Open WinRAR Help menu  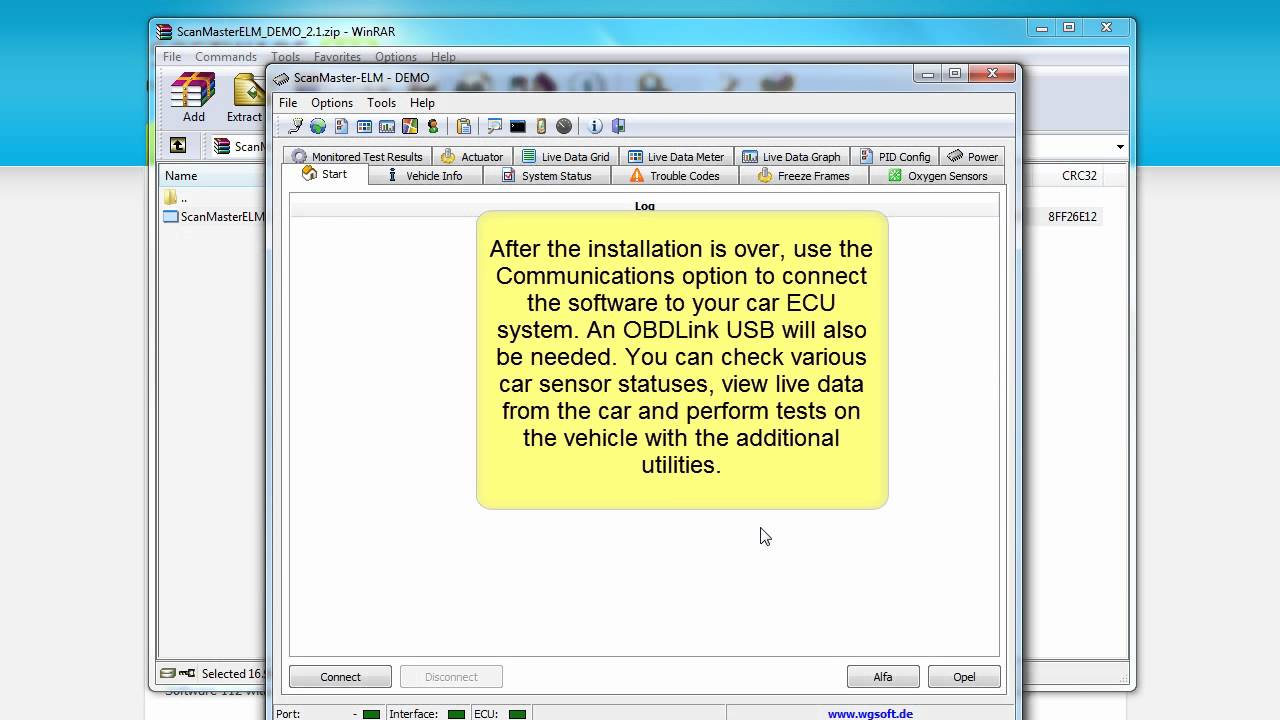tap(443, 57)
